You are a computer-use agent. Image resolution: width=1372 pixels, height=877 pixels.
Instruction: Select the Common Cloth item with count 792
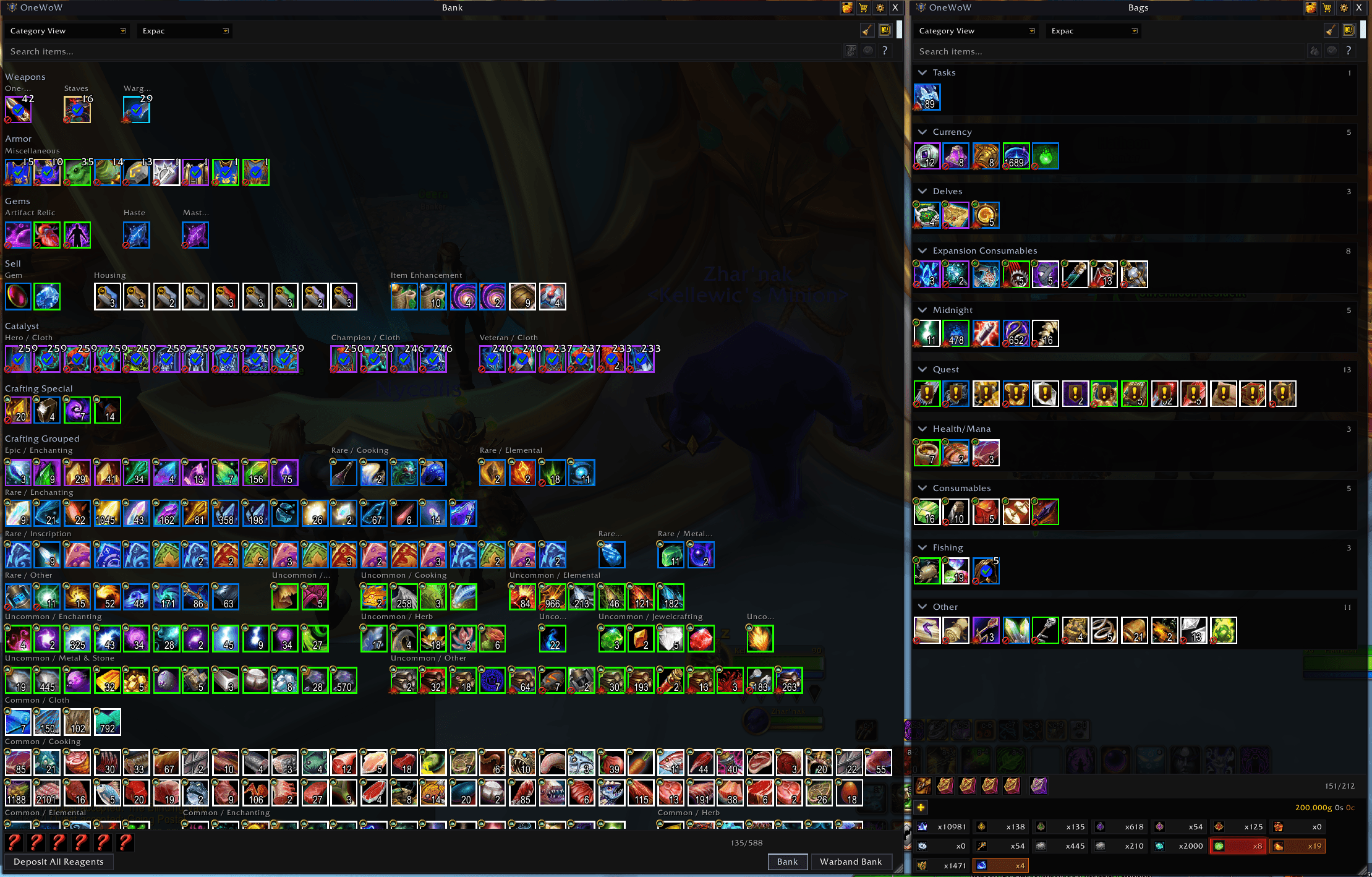107,722
